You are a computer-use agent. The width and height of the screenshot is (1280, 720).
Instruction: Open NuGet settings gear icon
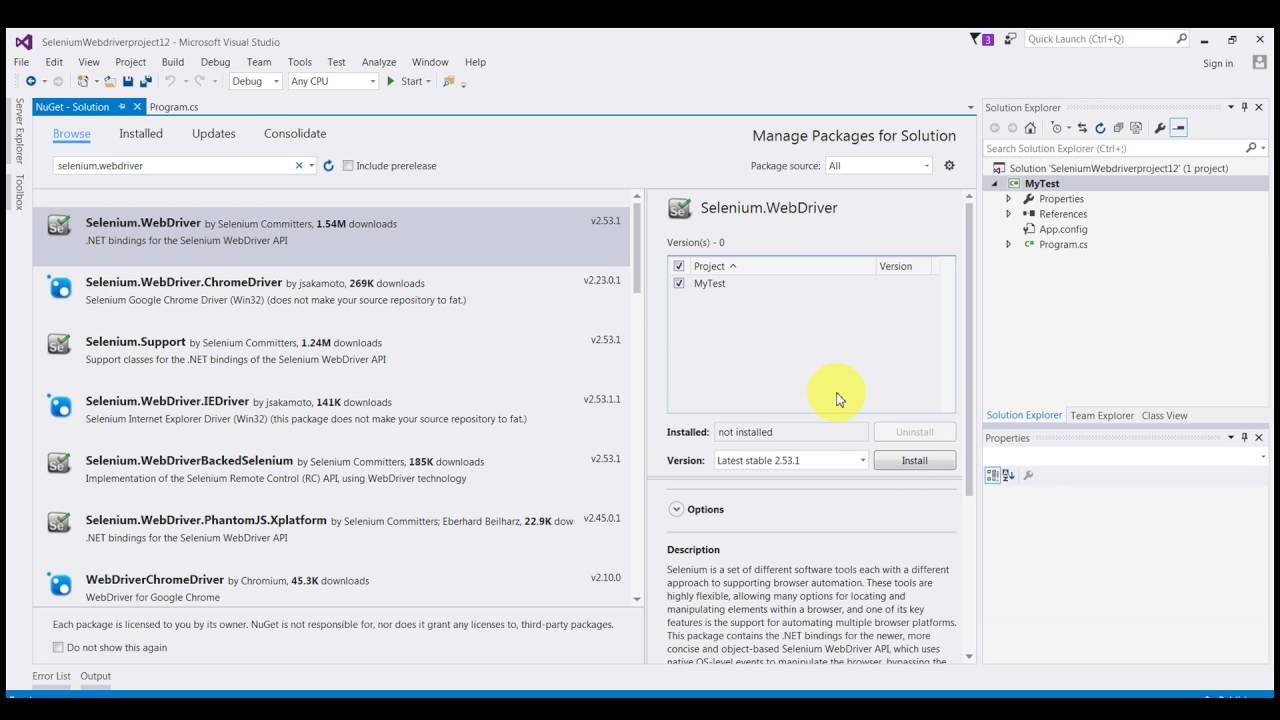[949, 165]
